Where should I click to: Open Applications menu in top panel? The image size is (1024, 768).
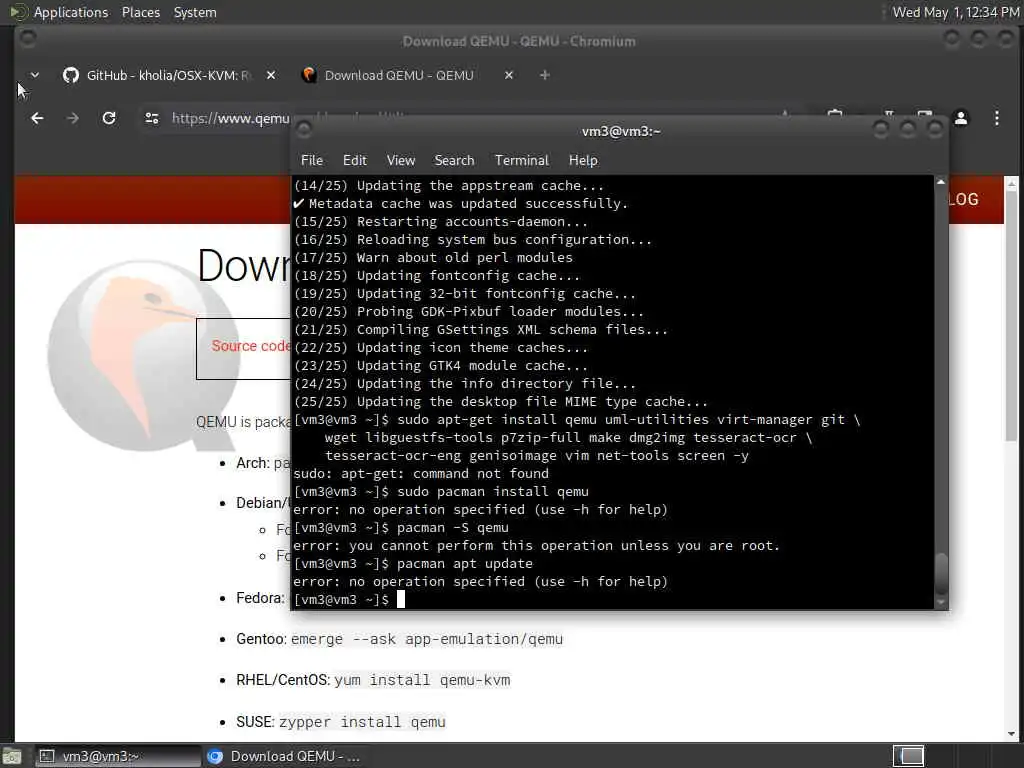(x=71, y=12)
